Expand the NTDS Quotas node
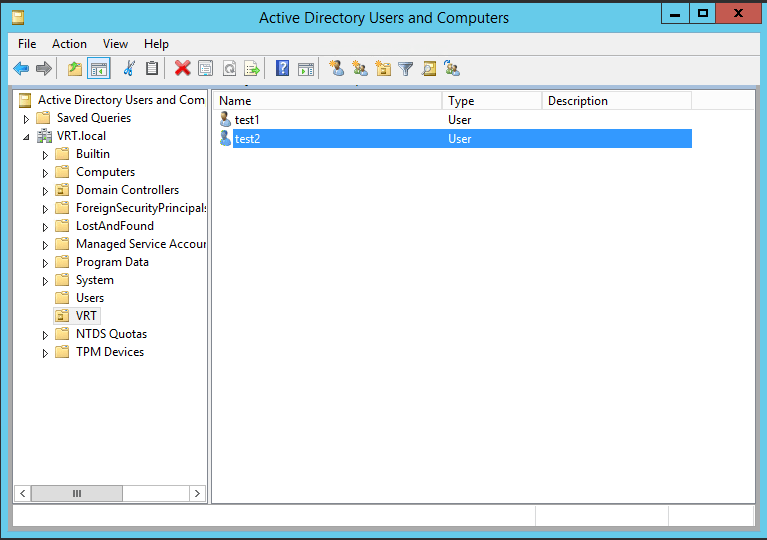767x540 pixels. 45,335
